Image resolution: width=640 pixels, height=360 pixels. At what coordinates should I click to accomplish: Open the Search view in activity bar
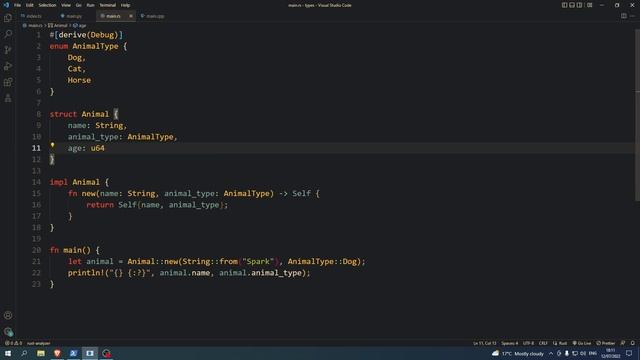pos(8,34)
